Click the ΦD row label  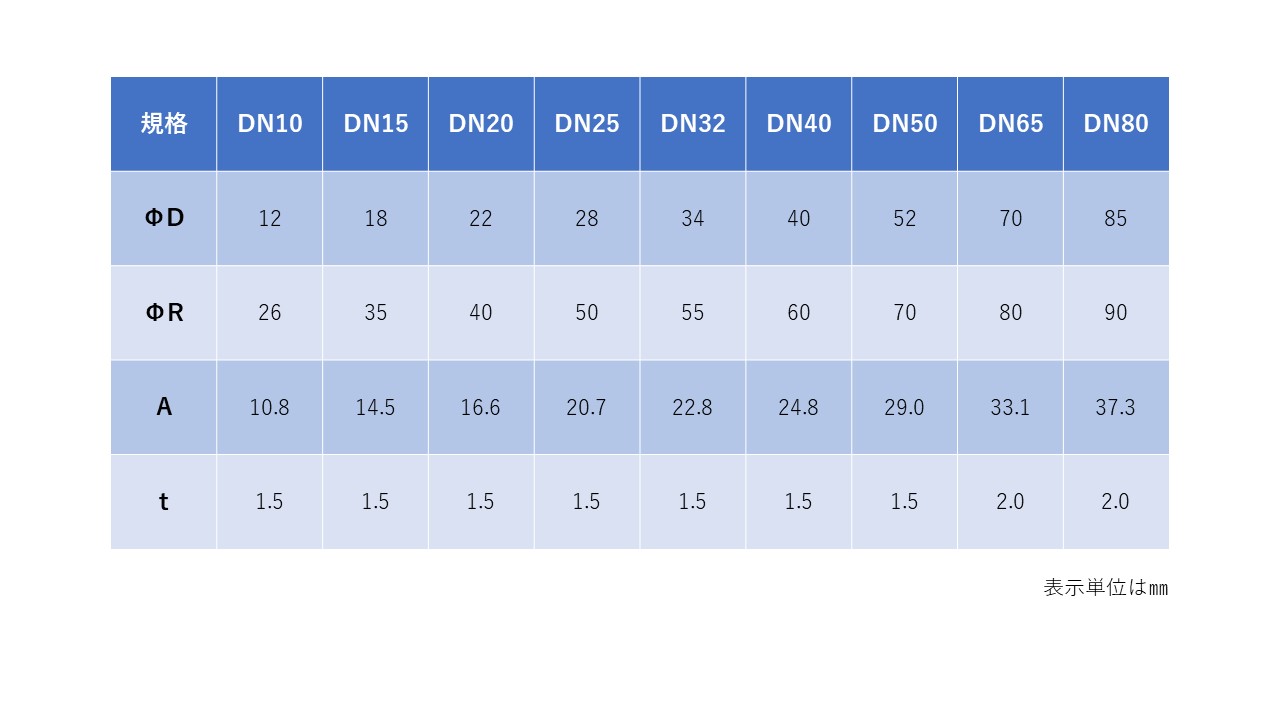click(x=164, y=218)
